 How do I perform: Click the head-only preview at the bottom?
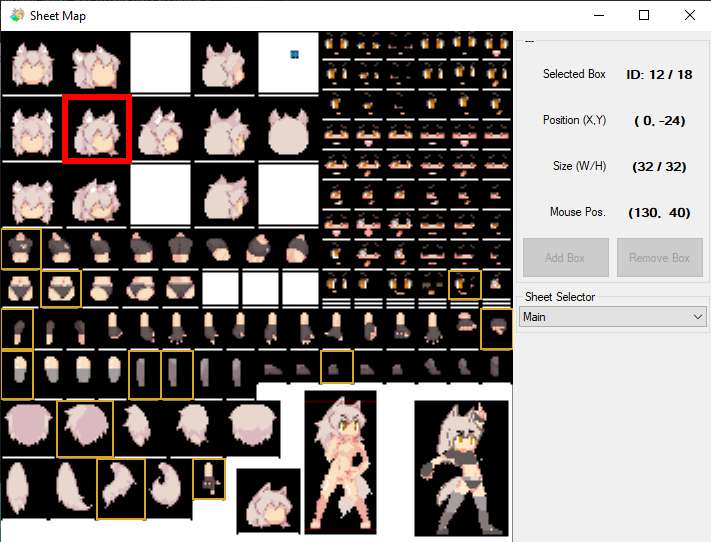click(x=268, y=501)
